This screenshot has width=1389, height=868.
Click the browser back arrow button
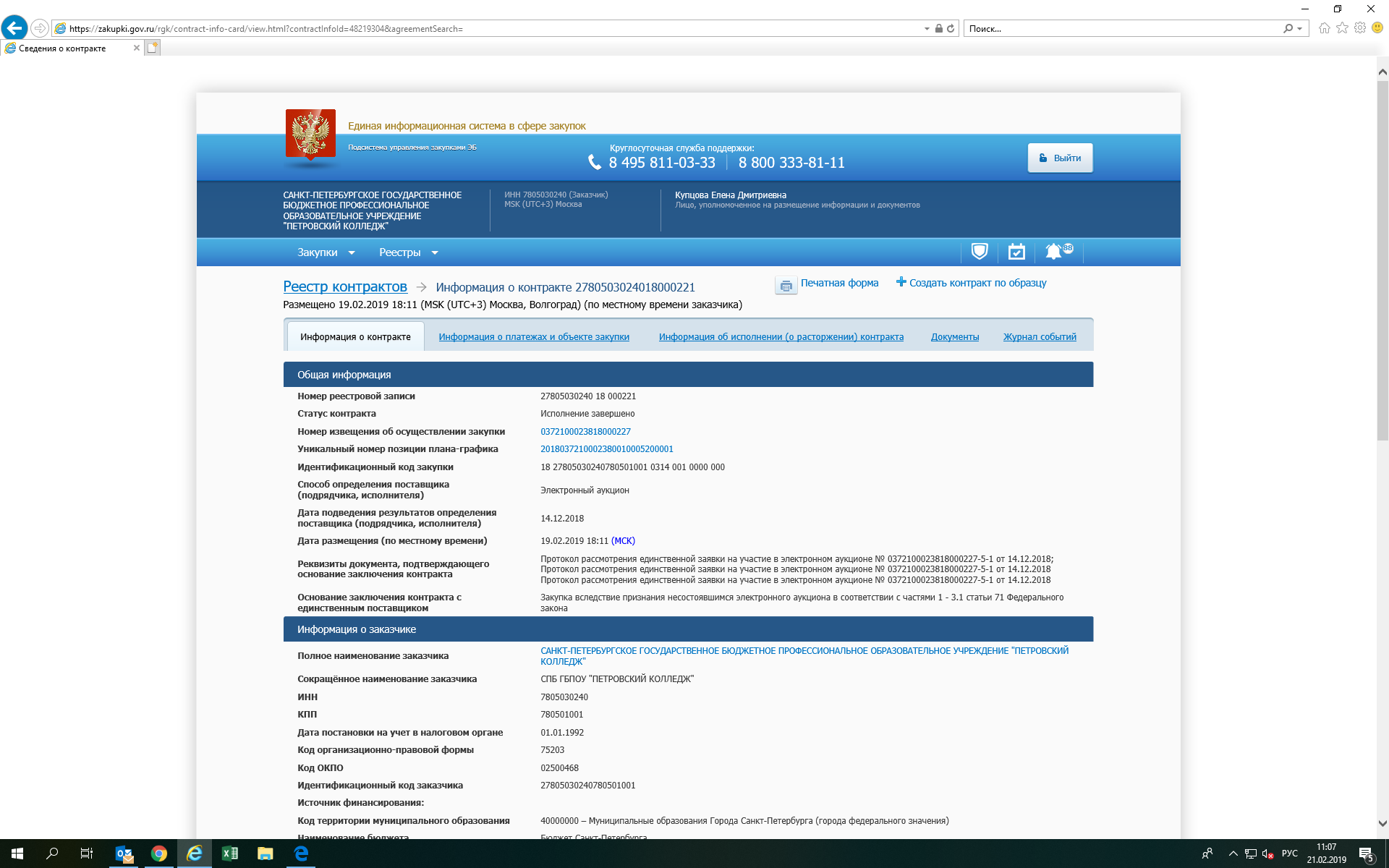14,28
